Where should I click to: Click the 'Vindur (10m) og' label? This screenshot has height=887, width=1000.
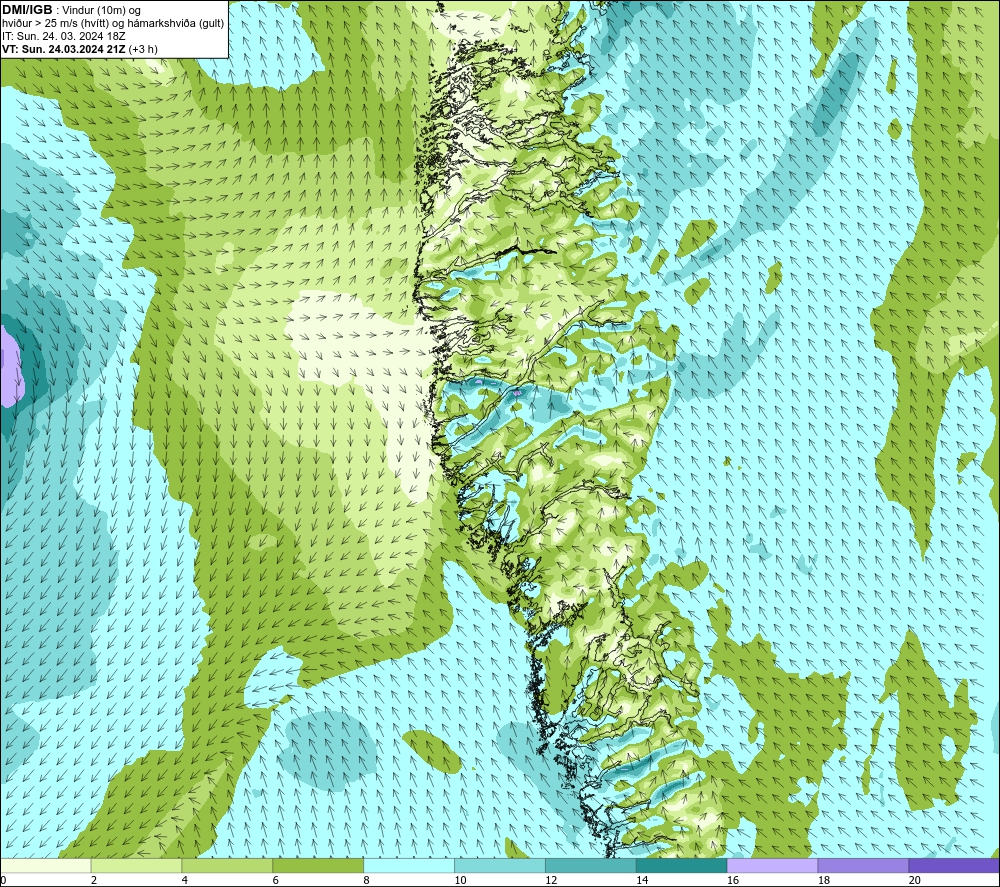[x=101, y=11]
